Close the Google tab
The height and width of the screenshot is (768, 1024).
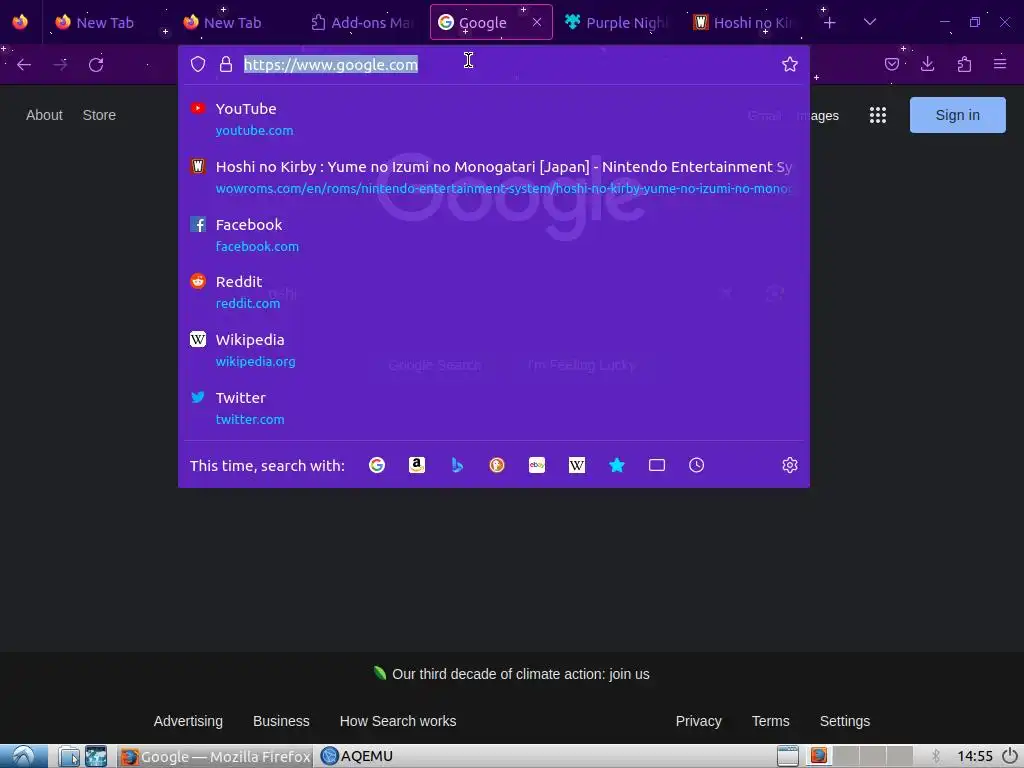pos(537,22)
